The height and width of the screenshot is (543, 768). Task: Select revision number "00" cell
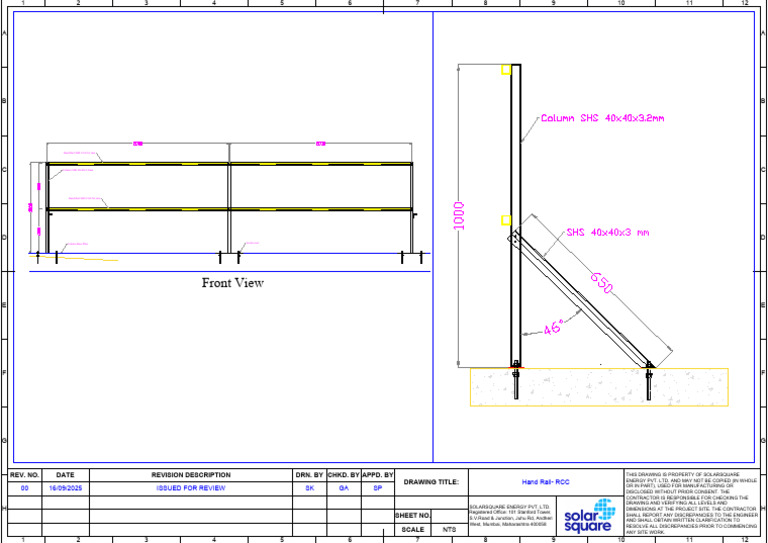pos(24,488)
